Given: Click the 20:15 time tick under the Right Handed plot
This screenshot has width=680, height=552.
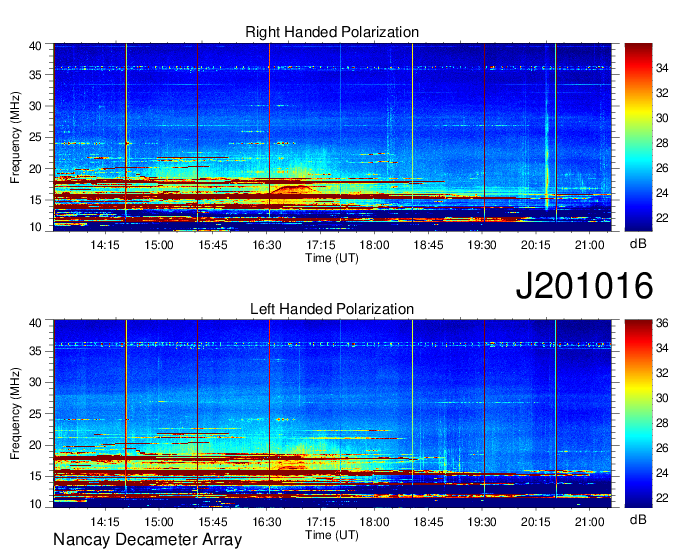Looking at the screenshot, I should click(536, 245).
